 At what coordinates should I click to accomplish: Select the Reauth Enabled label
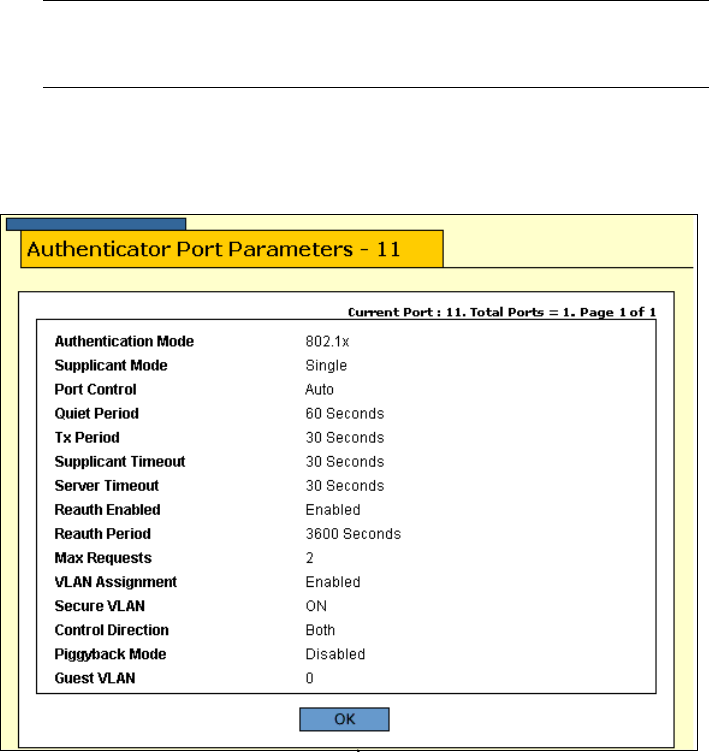pos(107,509)
